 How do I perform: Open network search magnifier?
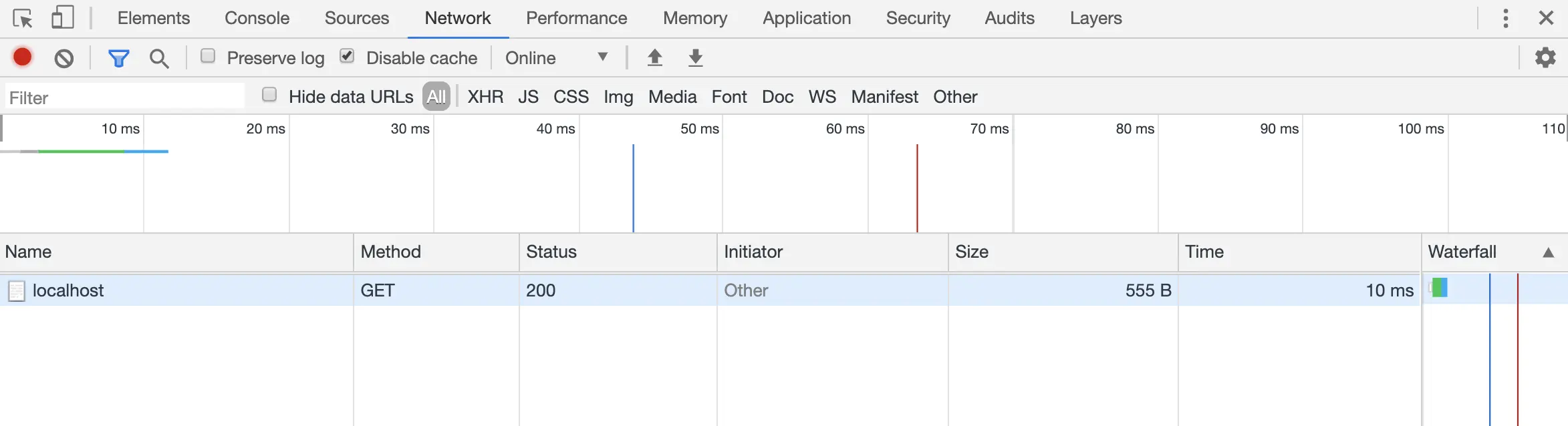[x=159, y=59]
